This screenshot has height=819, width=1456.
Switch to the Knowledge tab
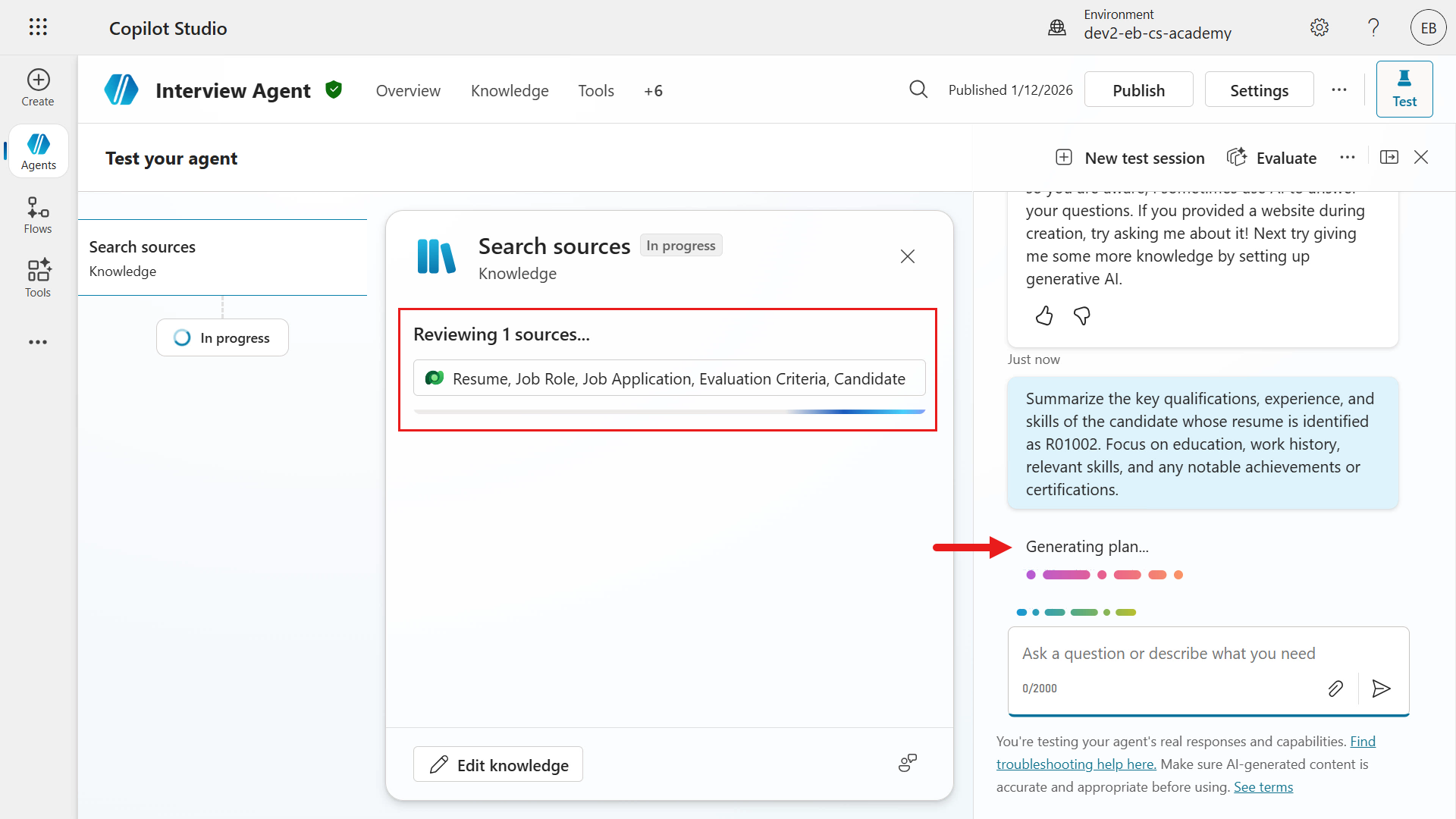coord(510,91)
